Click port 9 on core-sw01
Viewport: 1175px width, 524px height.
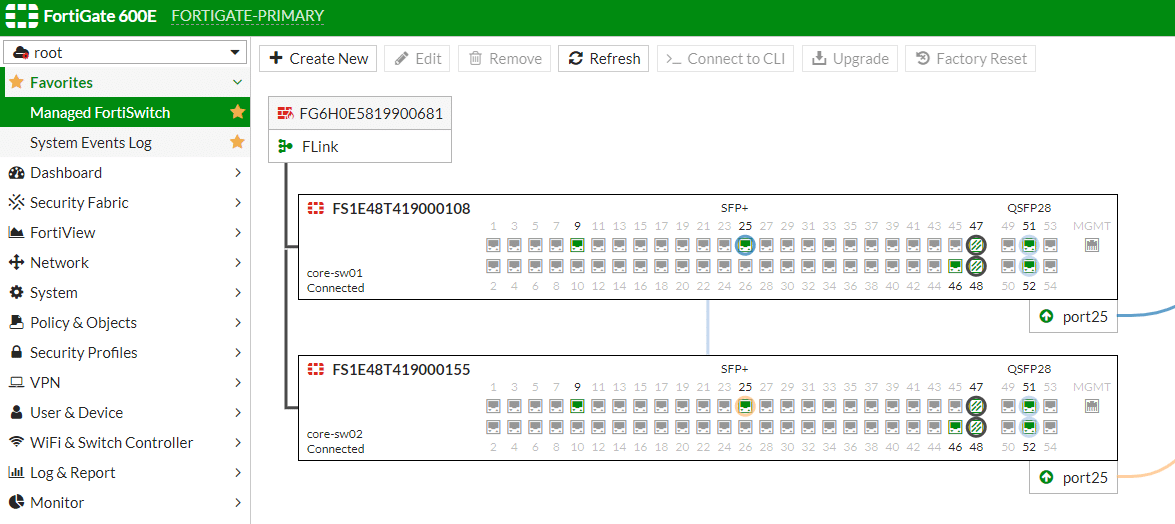pos(577,244)
